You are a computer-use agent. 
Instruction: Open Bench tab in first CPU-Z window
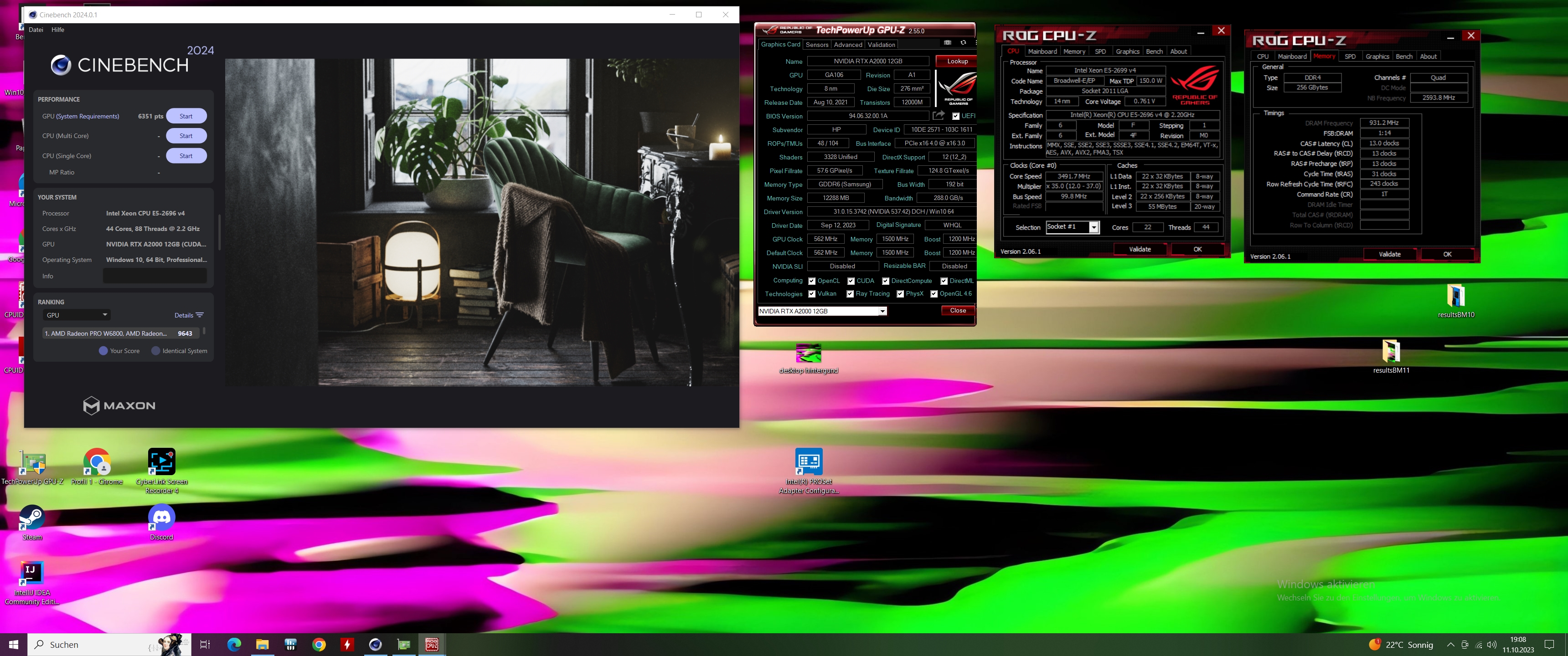pos(1154,52)
